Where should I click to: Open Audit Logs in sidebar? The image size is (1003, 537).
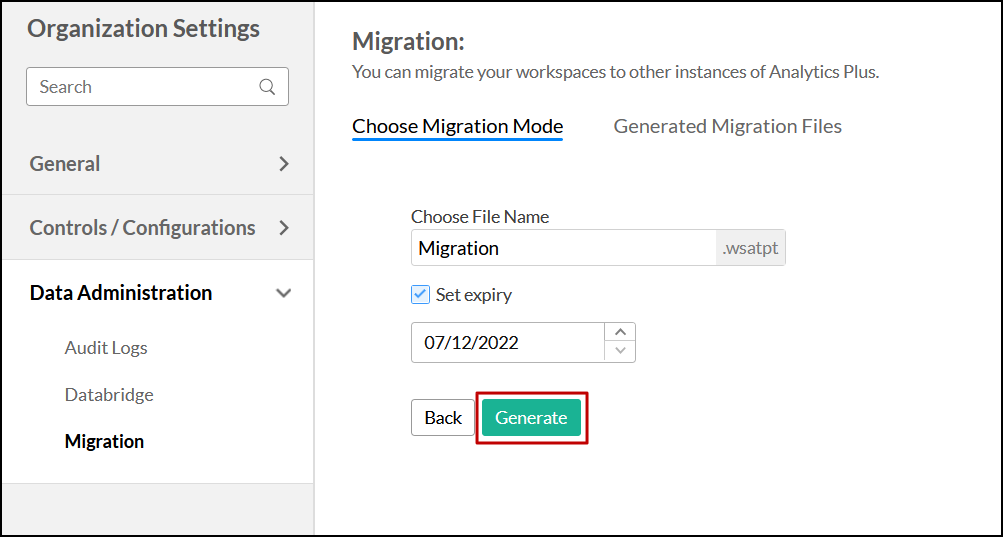point(106,348)
